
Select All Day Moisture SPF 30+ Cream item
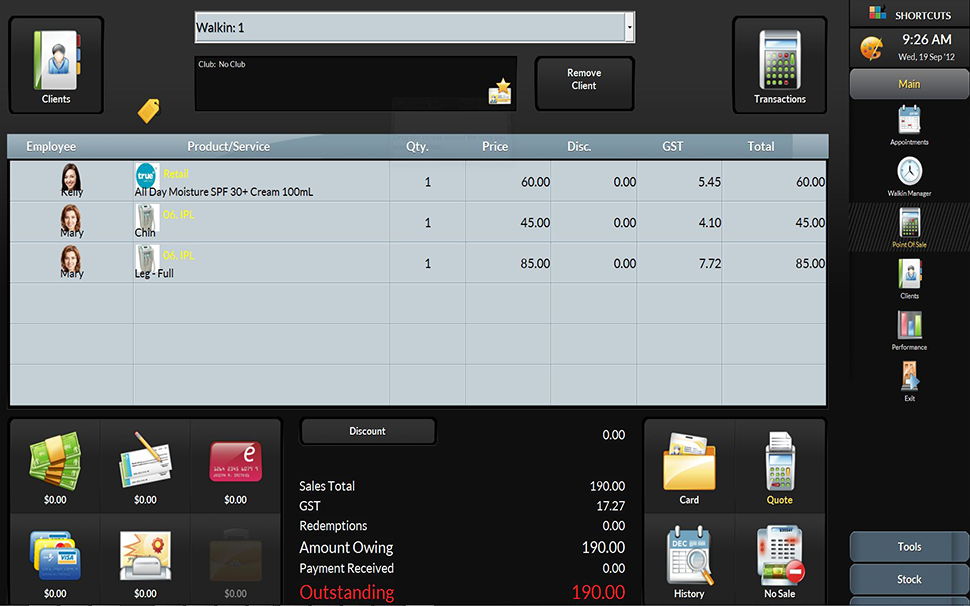224,192
